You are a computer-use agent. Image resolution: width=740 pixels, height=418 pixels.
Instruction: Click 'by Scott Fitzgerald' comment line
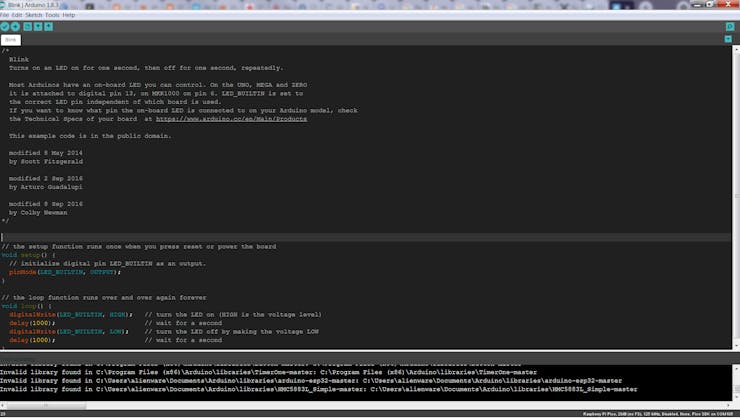(46, 161)
